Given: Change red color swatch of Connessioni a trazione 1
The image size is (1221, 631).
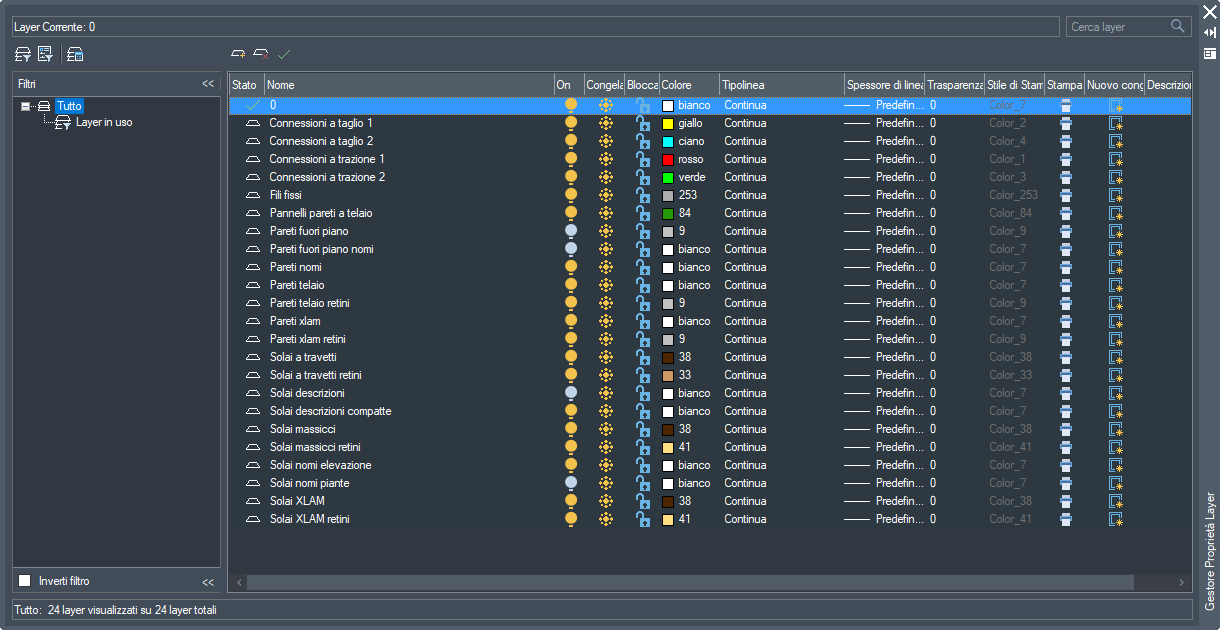Looking at the screenshot, I should coord(668,160).
